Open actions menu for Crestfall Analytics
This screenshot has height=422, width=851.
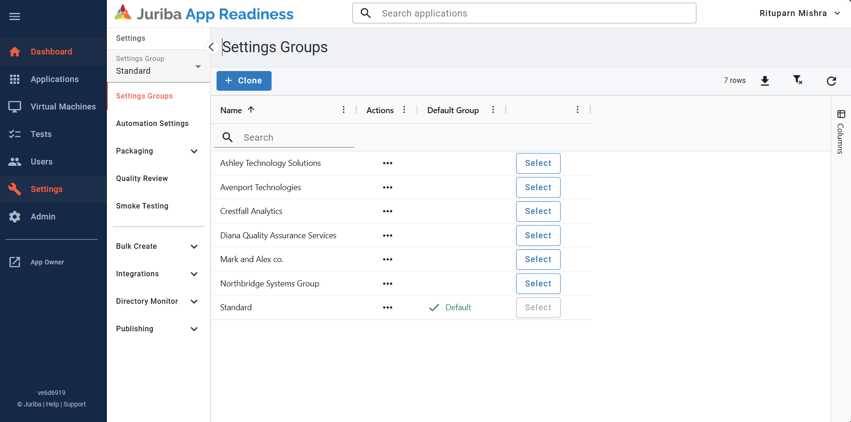[388, 211]
